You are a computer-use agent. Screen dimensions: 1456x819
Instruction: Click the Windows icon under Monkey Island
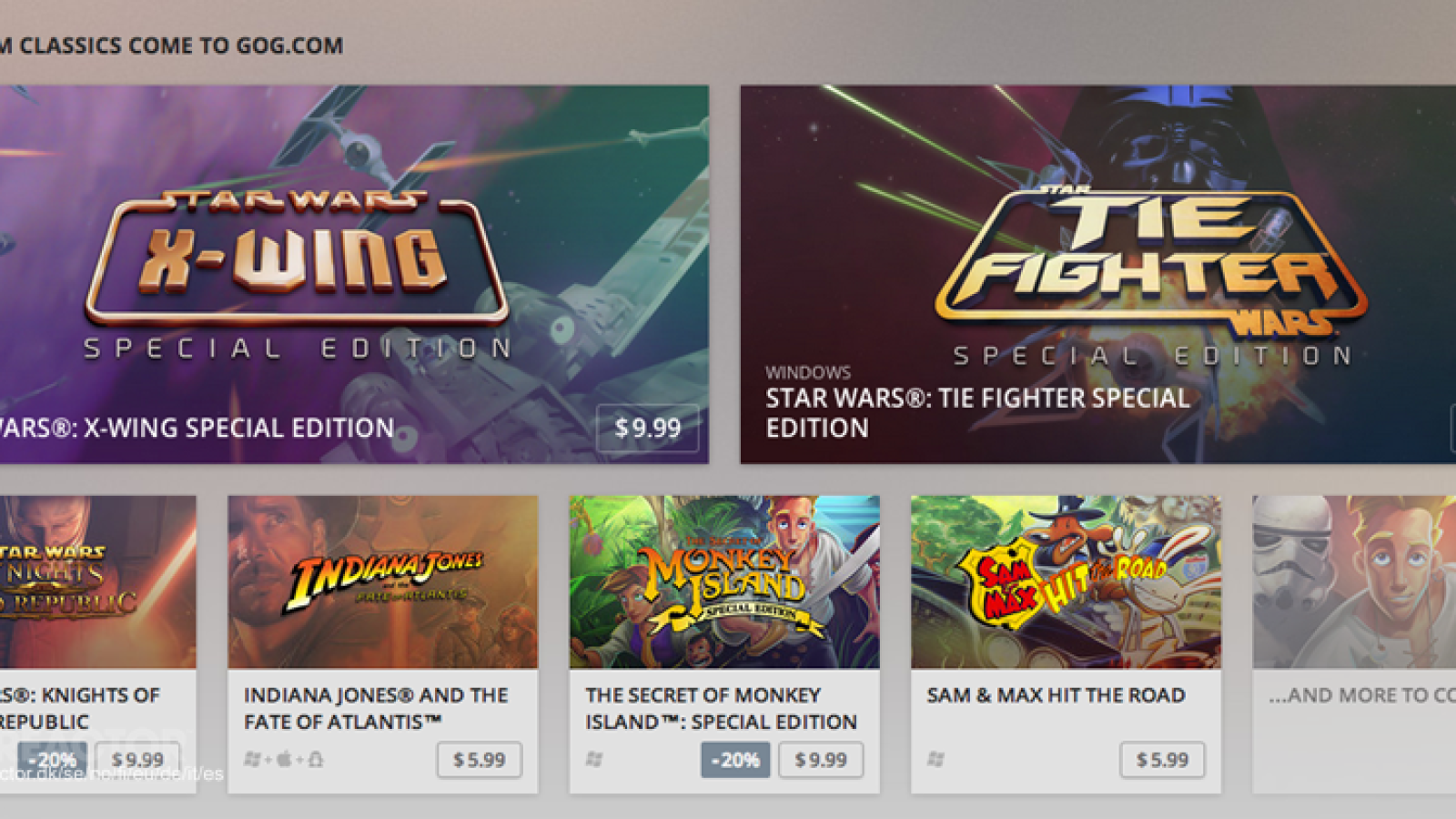[594, 759]
